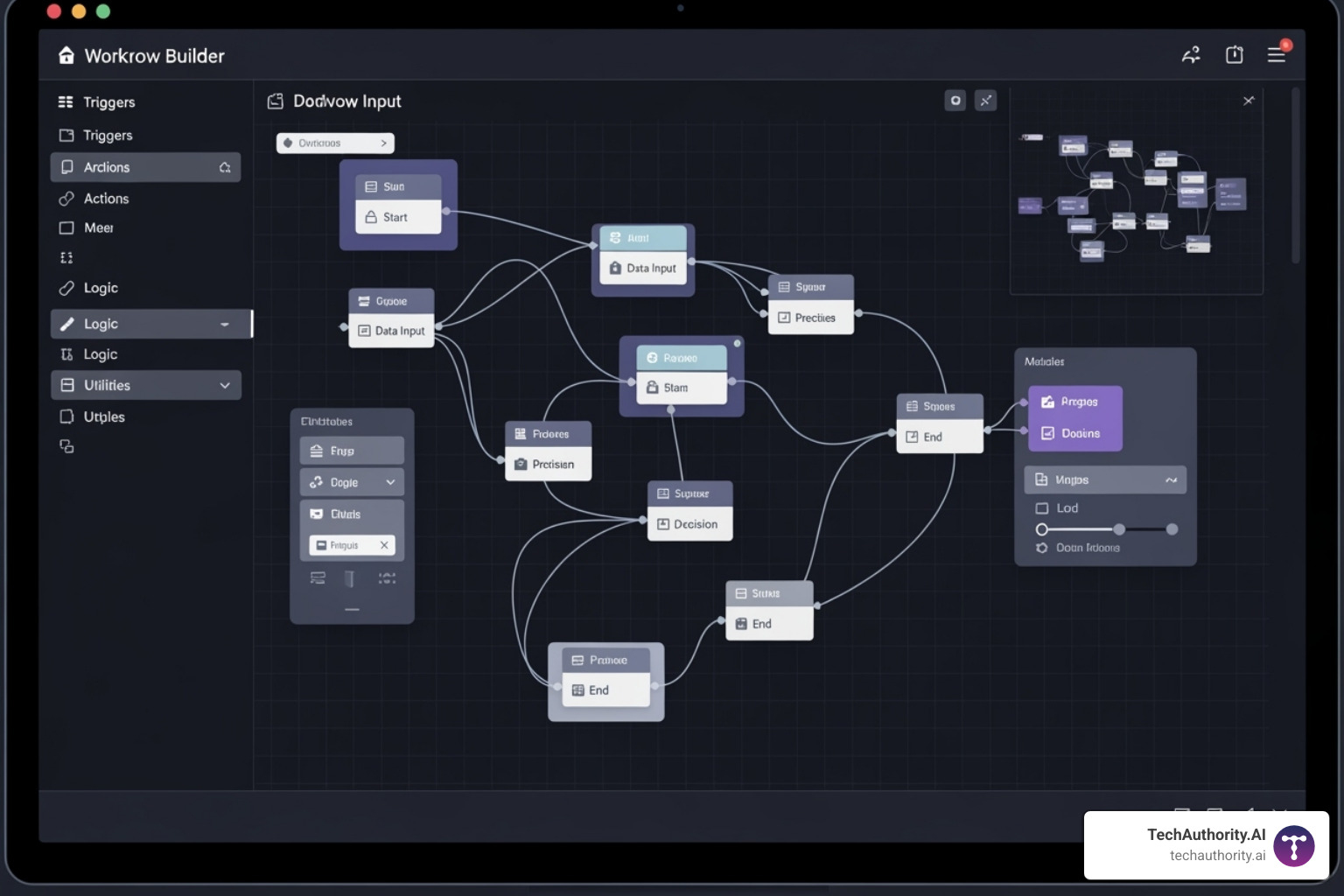1344x896 pixels.
Task: Open the Workflow Builder home icon
Action: [x=66, y=54]
